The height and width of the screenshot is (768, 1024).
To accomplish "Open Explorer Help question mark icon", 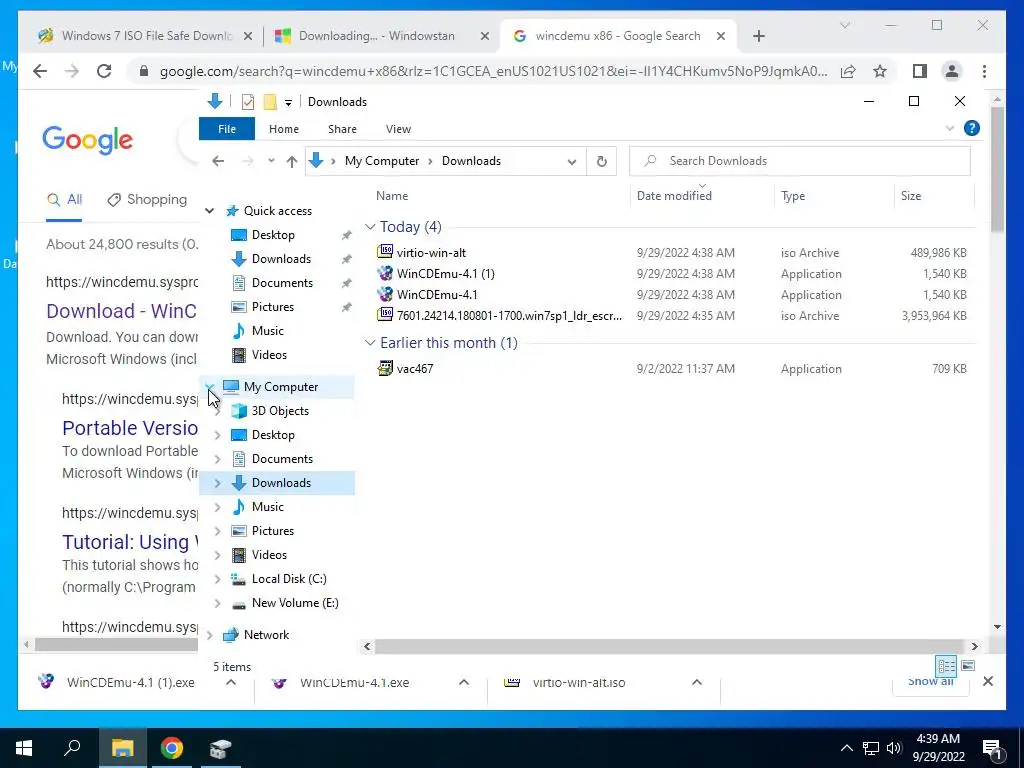I will pos(972,128).
